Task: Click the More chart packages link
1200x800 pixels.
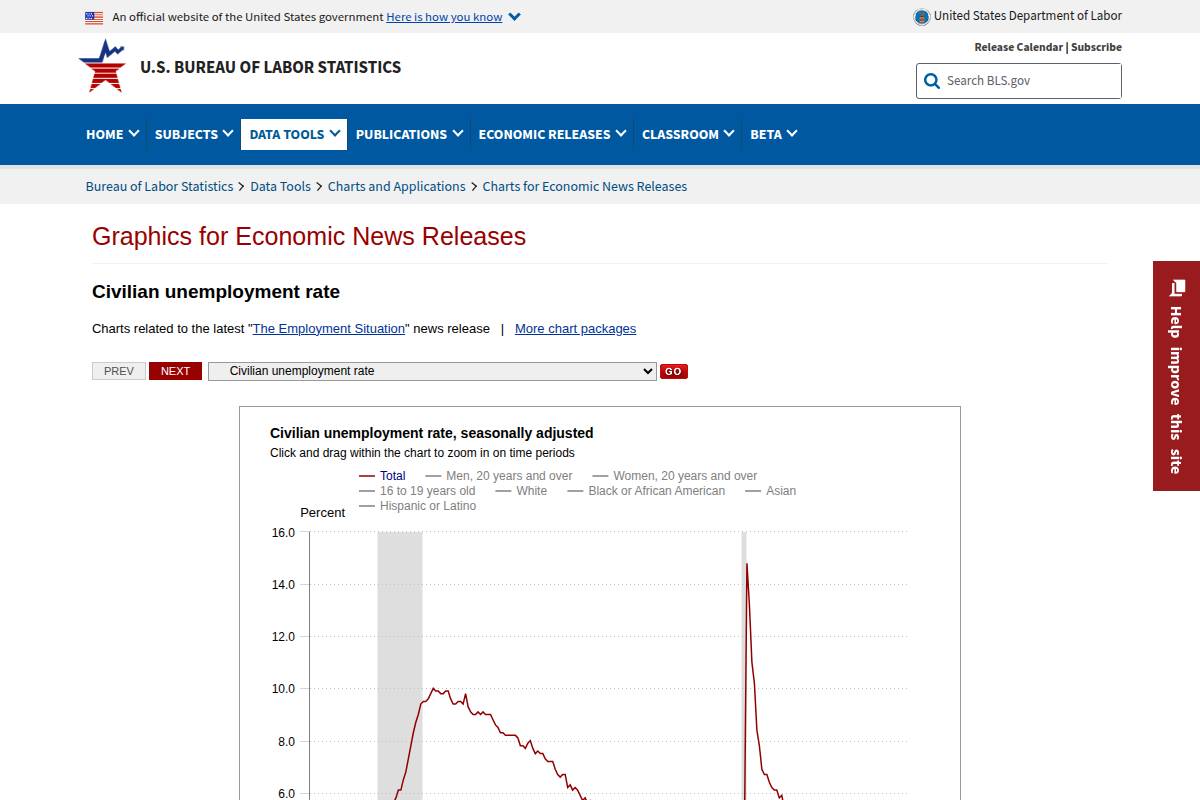Action: pyautogui.click(x=575, y=328)
